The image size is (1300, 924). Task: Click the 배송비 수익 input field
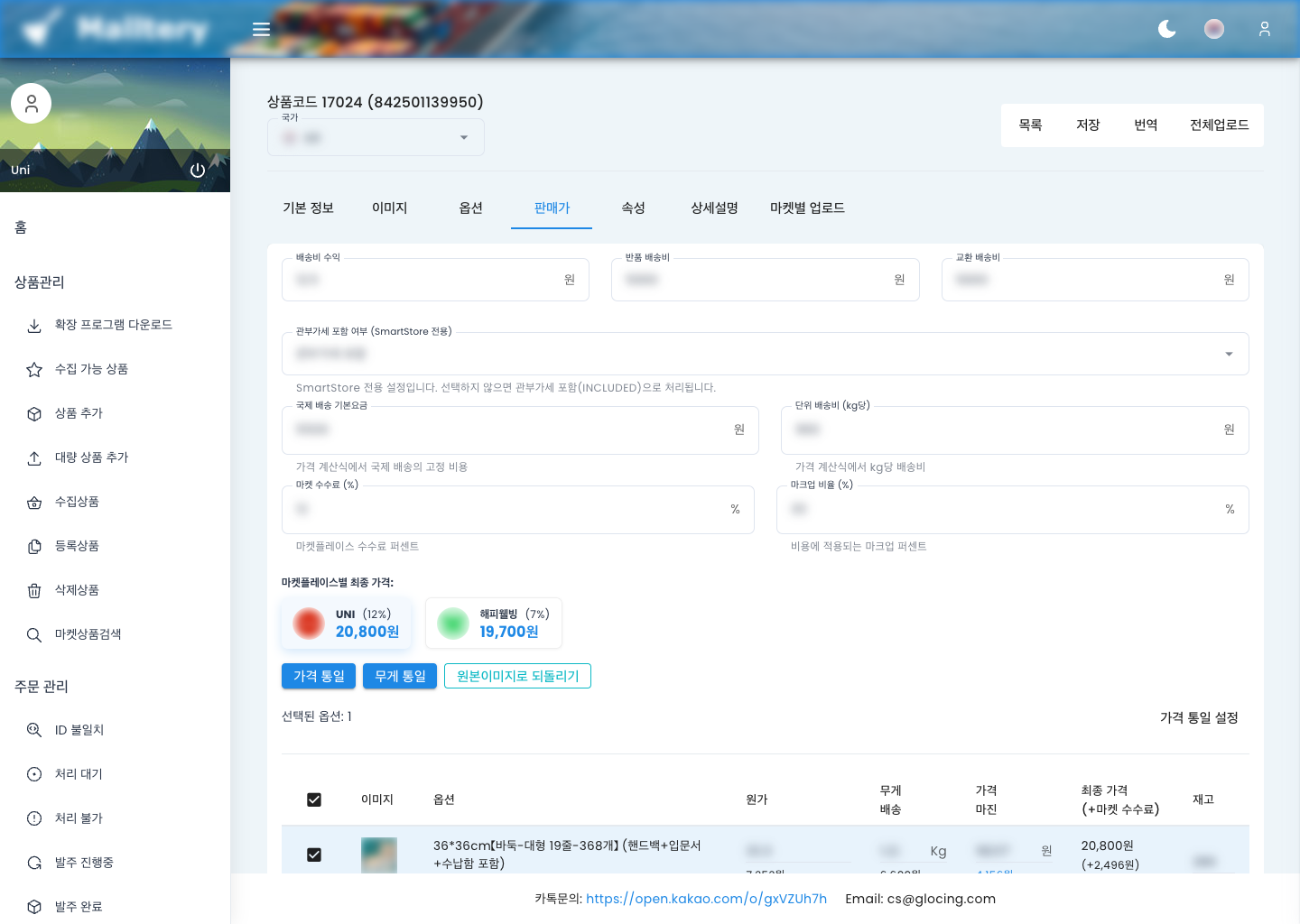pos(435,280)
